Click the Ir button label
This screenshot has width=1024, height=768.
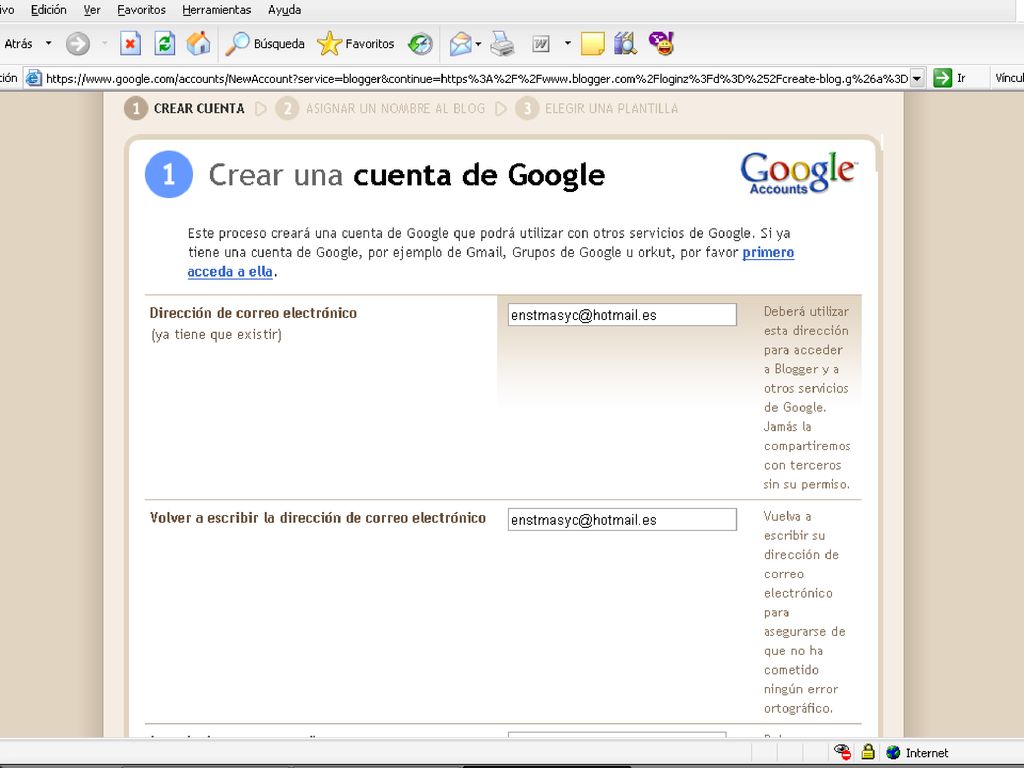tap(961, 78)
